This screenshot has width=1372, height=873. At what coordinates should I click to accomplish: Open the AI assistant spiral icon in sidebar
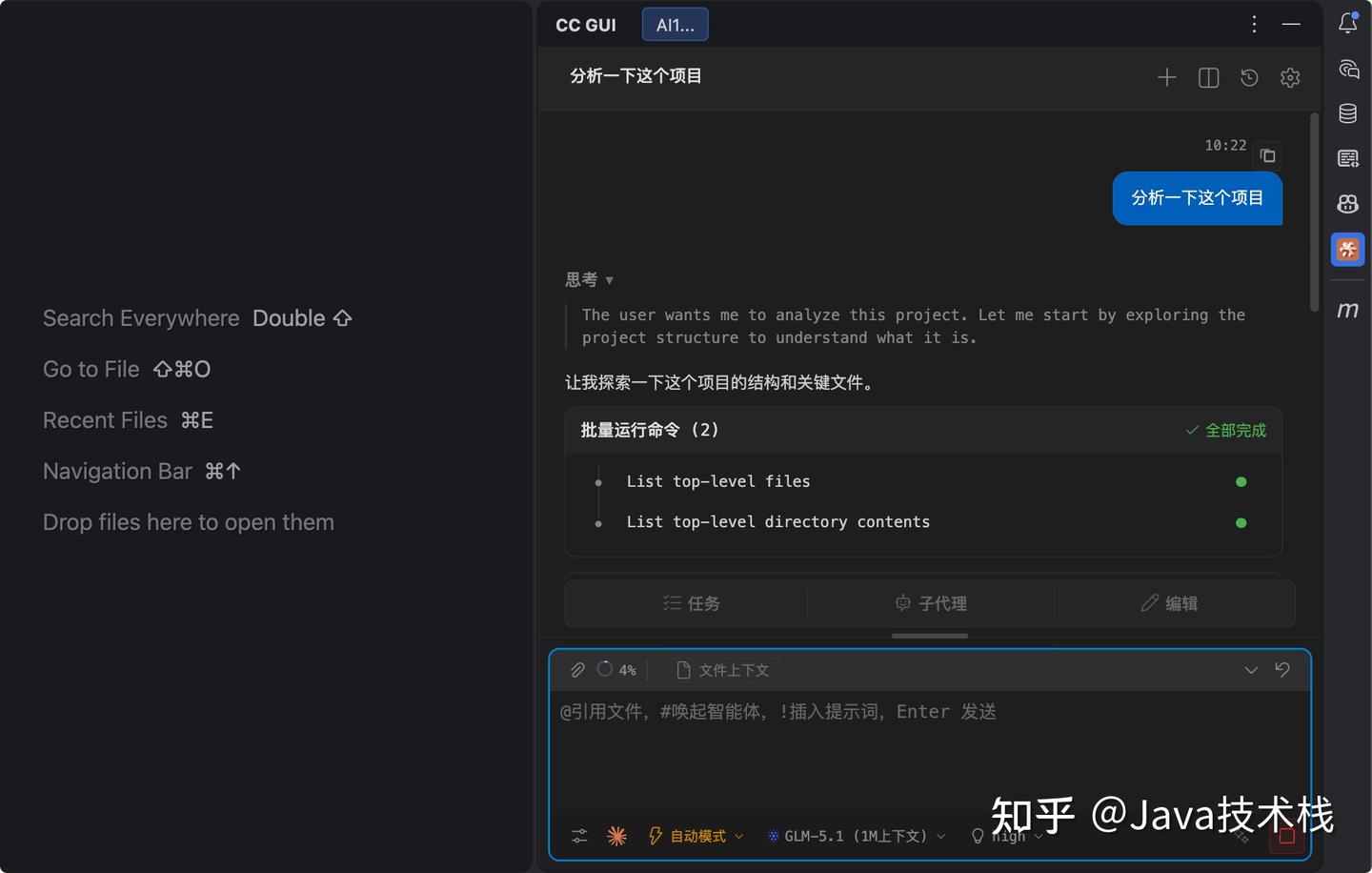(x=1347, y=69)
